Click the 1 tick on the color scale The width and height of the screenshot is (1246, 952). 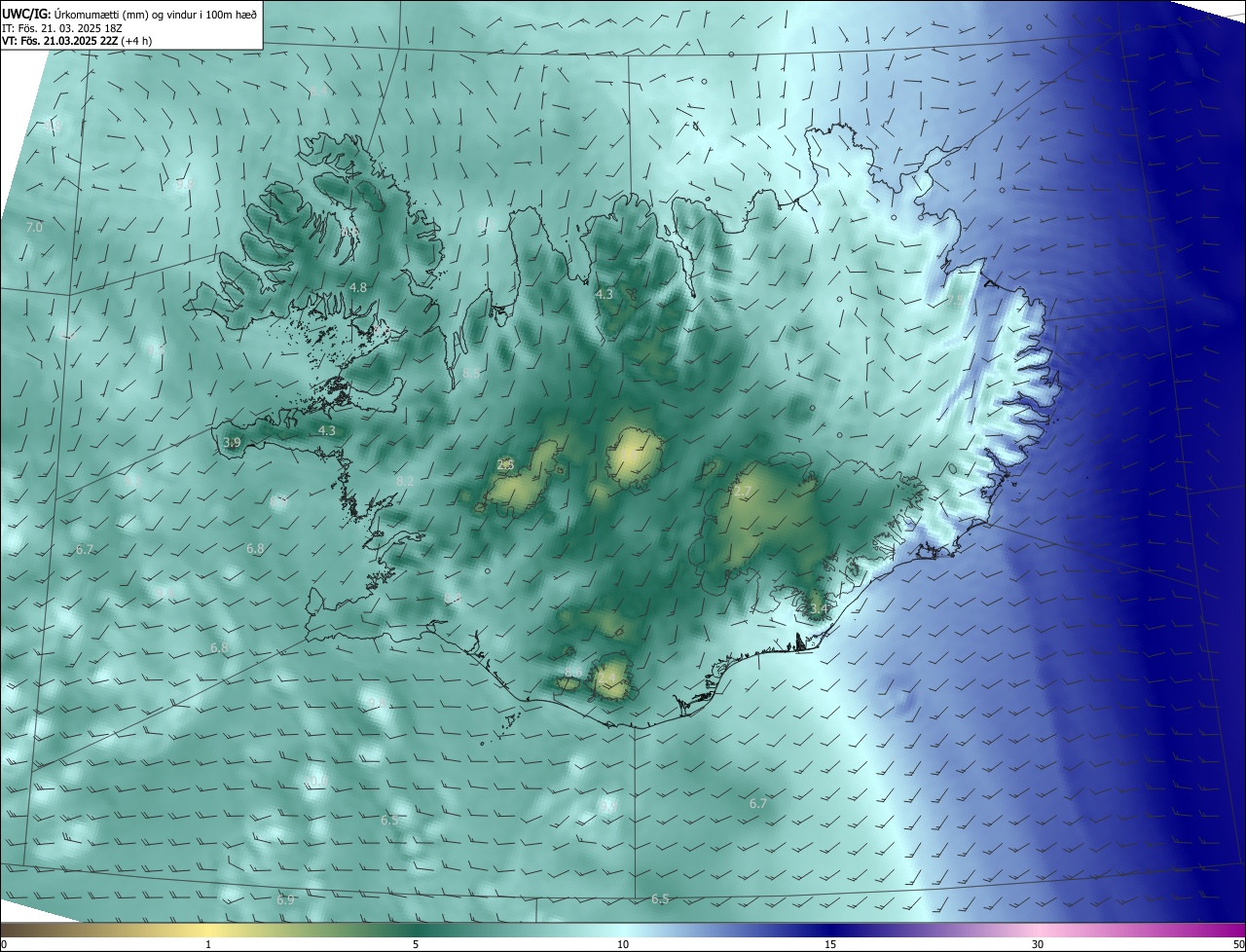[208, 944]
